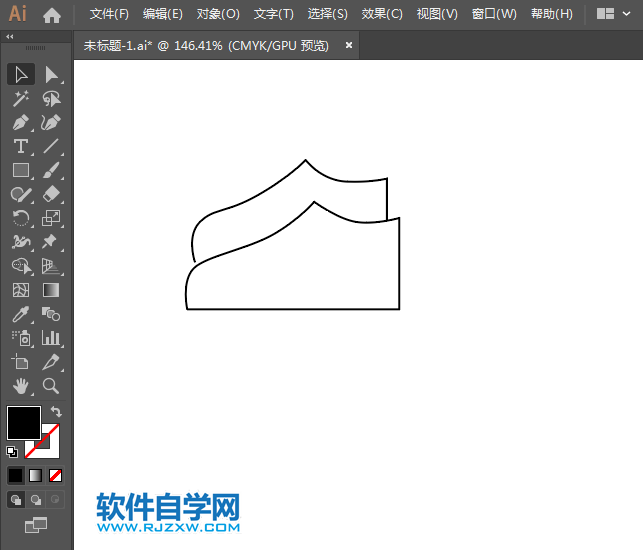Select the Type tool
The image size is (643, 550).
click(x=21, y=146)
